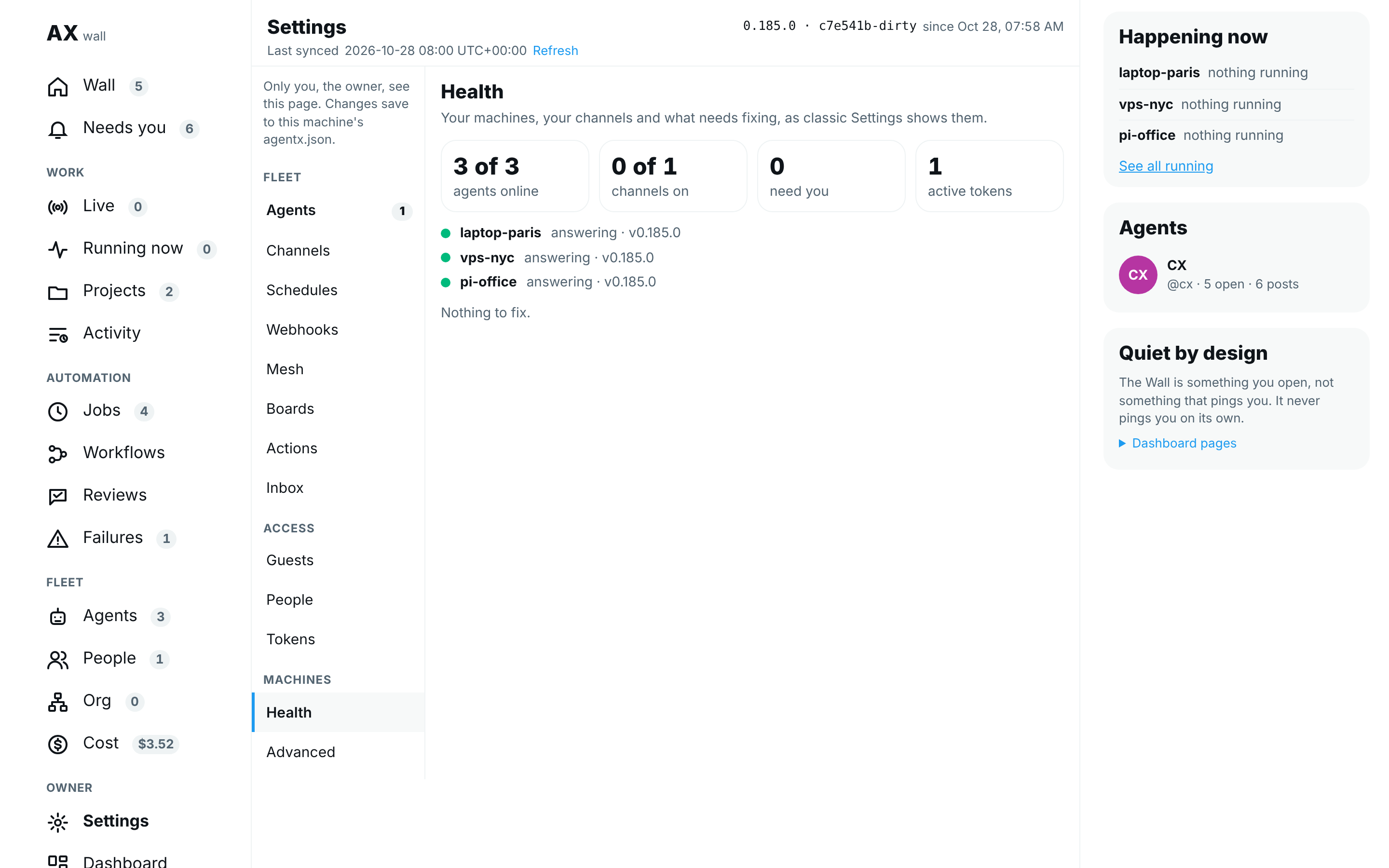Viewport: 1389px width, 868px height.
Task: Click the AX wall logo
Action: (x=76, y=34)
